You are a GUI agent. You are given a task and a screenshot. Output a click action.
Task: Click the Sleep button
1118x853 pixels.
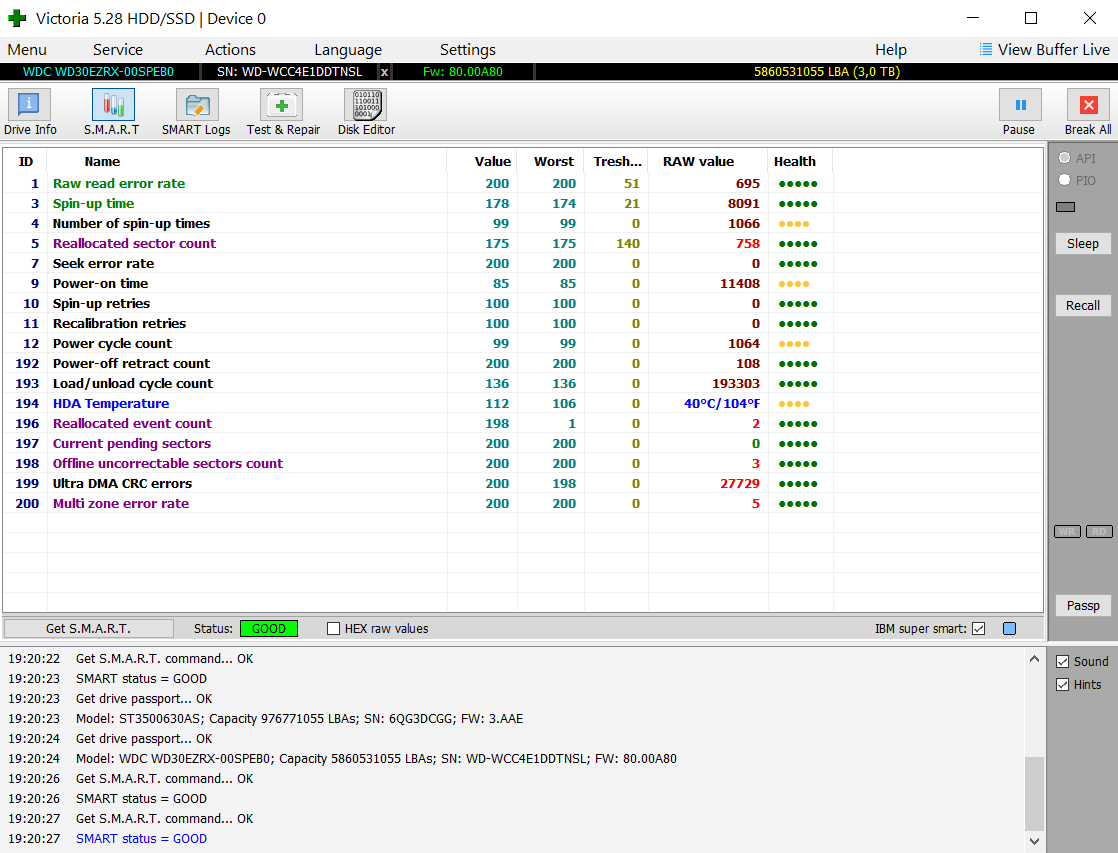[1082, 243]
